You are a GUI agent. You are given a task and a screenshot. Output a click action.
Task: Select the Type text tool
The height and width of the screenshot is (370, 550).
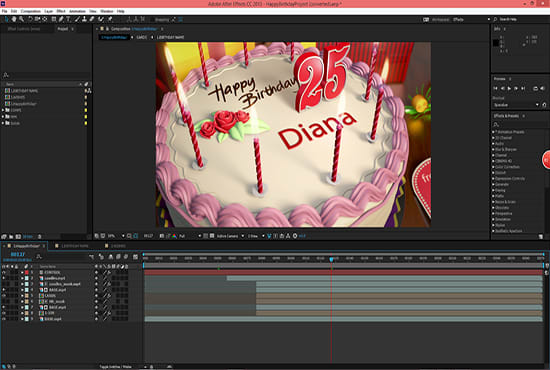pos(68,19)
